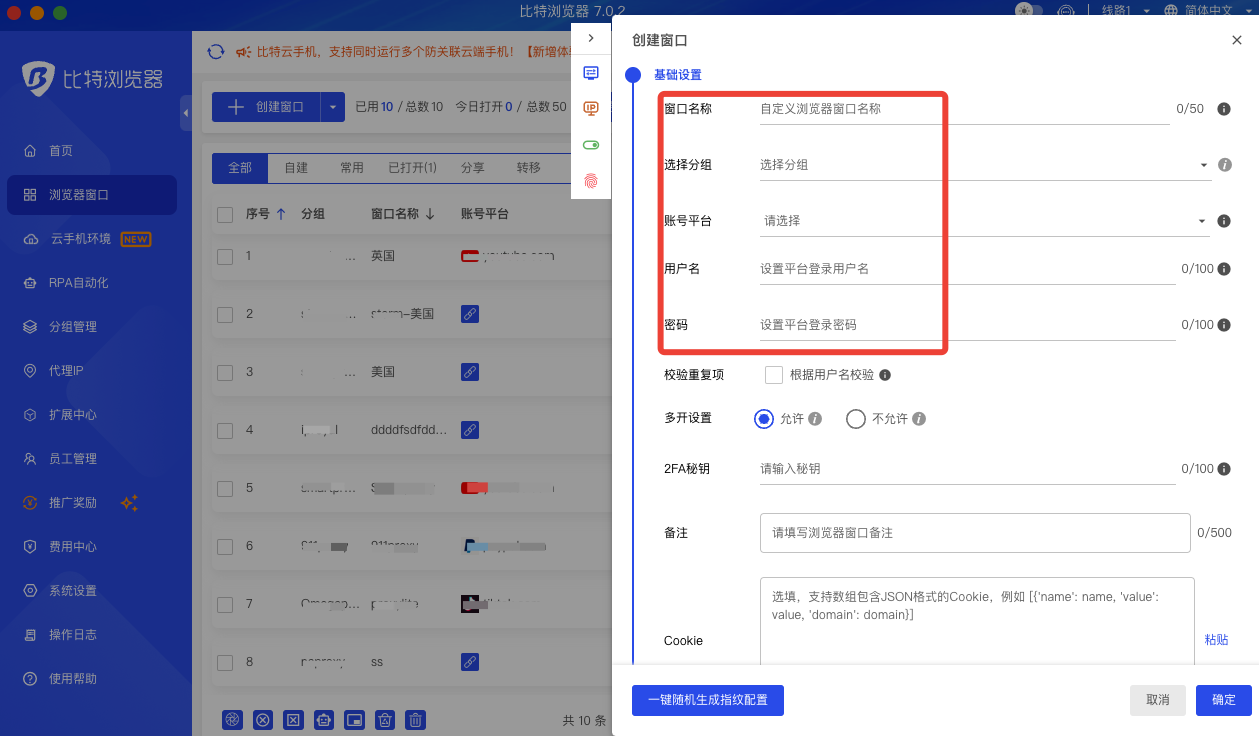Check the checkbox for row 5

pos(225,488)
